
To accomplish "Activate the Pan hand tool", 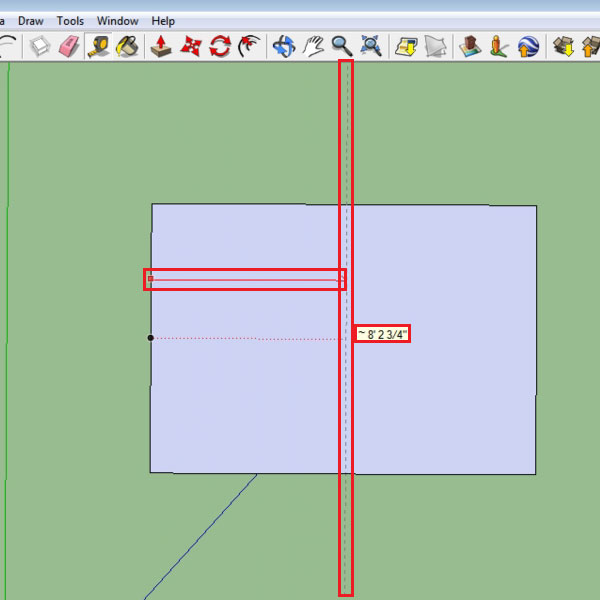I will (x=313, y=46).
